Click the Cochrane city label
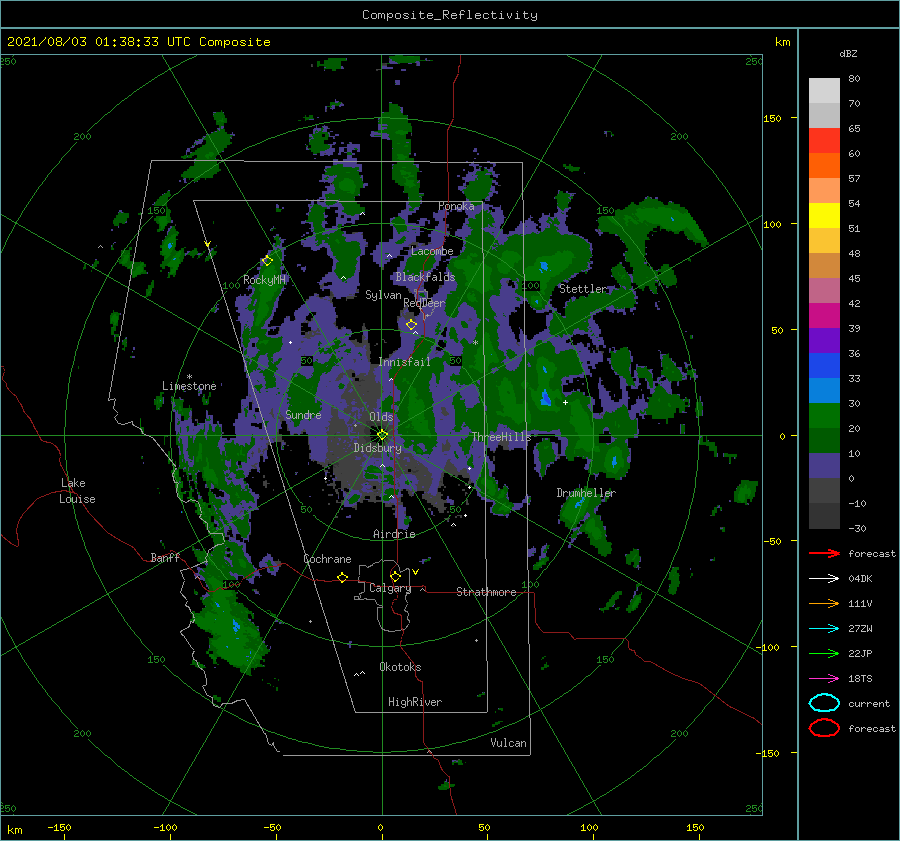Viewport: 900px width, 841px height. (x=327, y=559)
